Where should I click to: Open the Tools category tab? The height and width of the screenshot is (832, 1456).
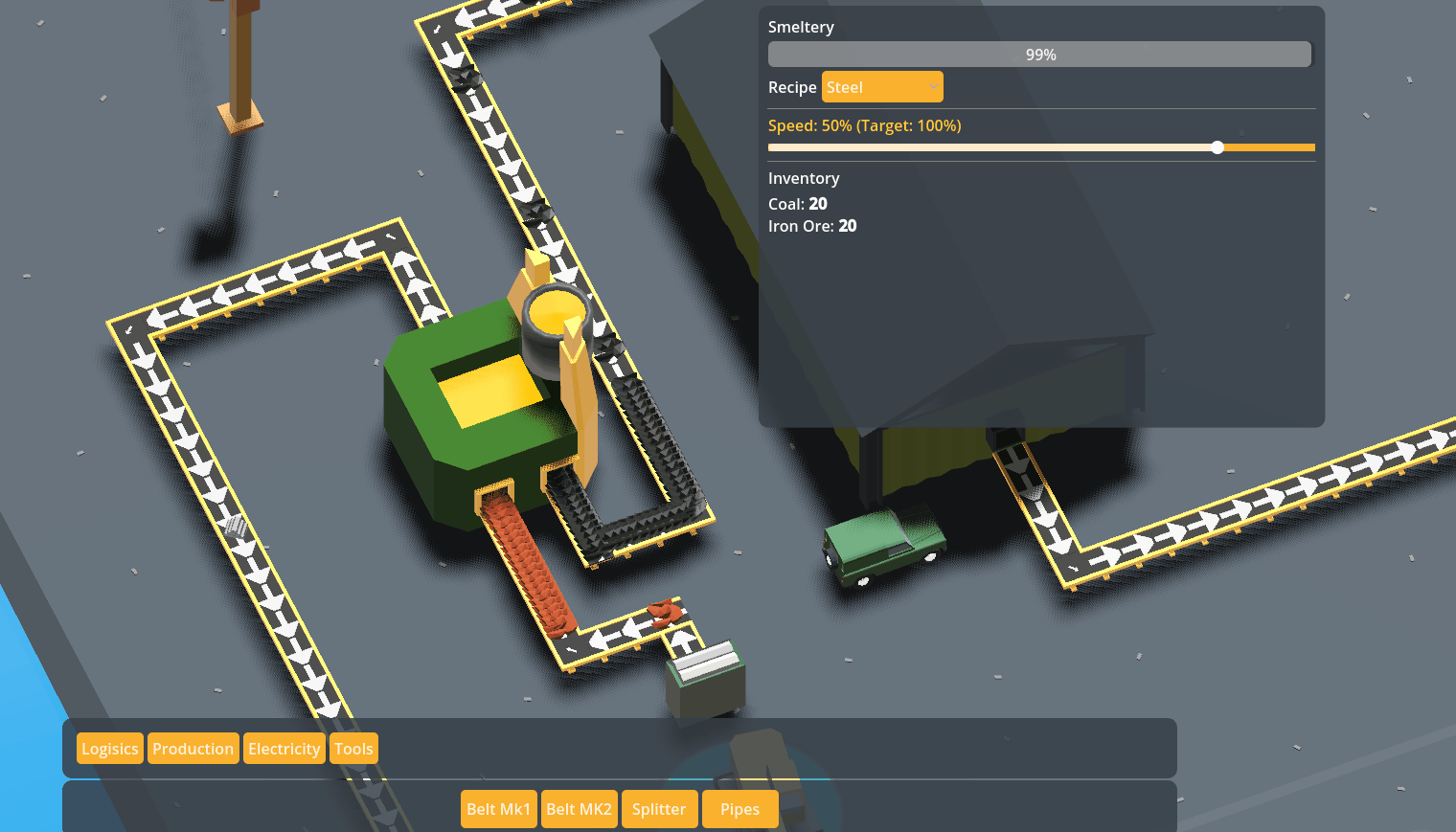pyautogui.click(x=353, y=749)
